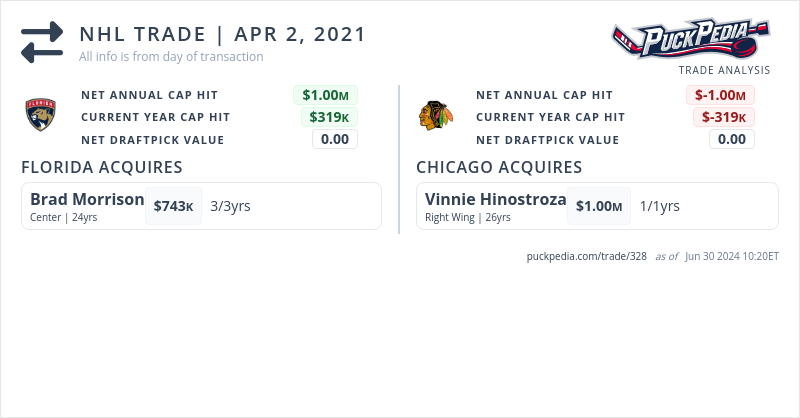Click Brad Morrison's $743K cap hit badge

coord(174,206)
